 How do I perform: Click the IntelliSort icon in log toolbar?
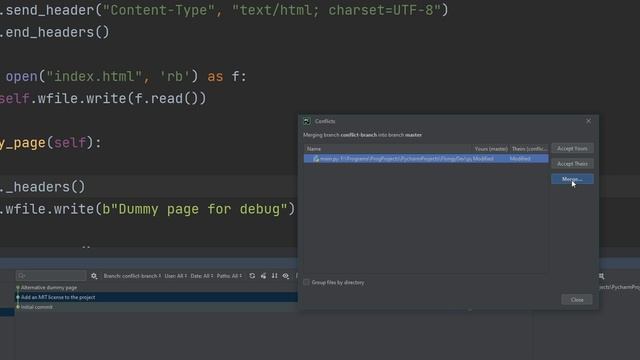pos(274,276)
